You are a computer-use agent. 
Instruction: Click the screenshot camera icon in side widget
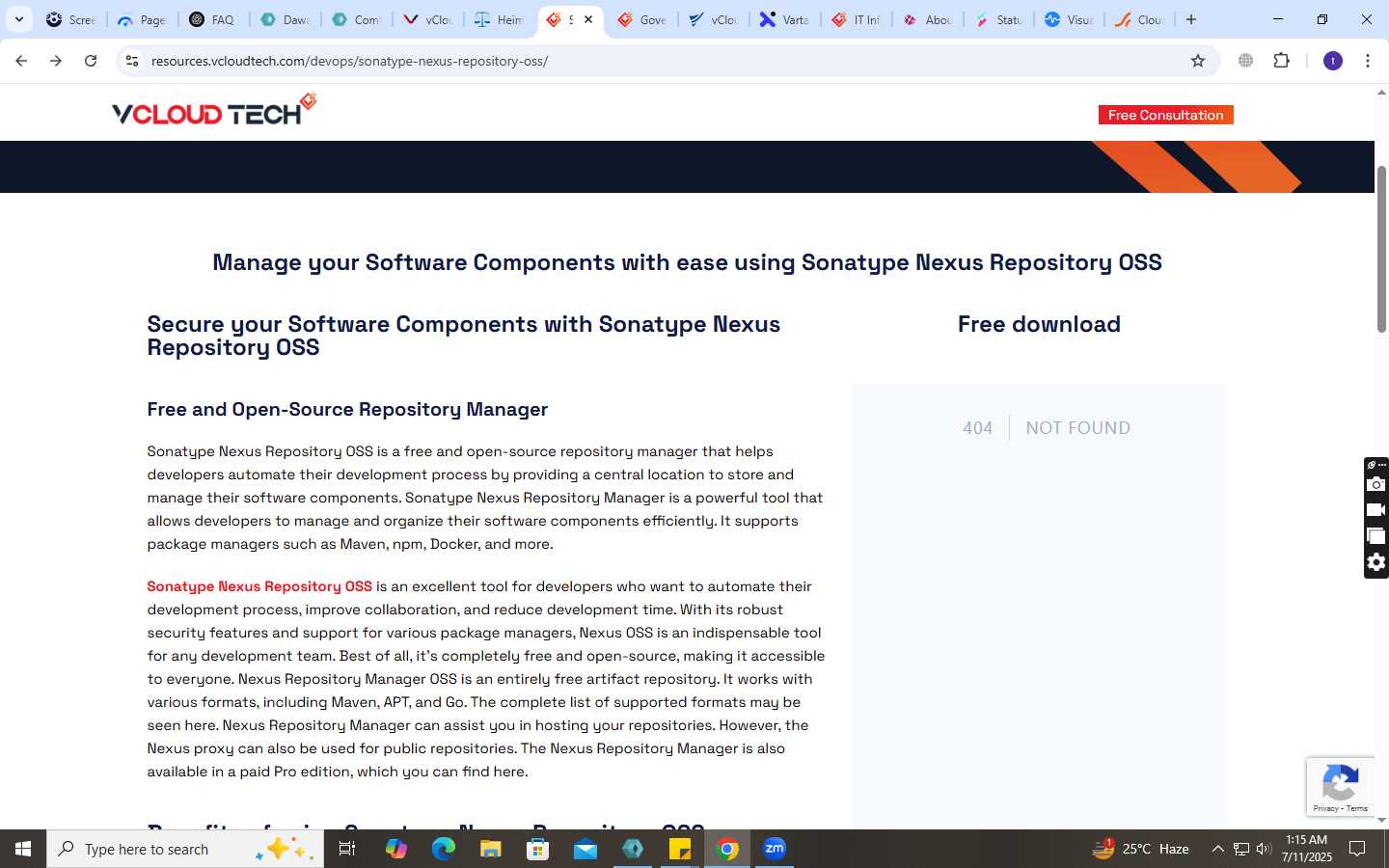pyautogui.click(x=1376, y=484)
